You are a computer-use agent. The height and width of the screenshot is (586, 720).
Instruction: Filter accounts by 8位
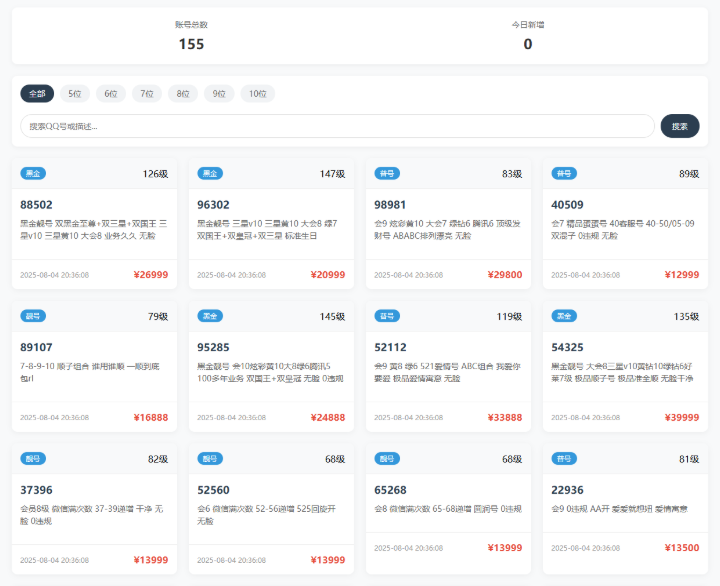(183, 94)
